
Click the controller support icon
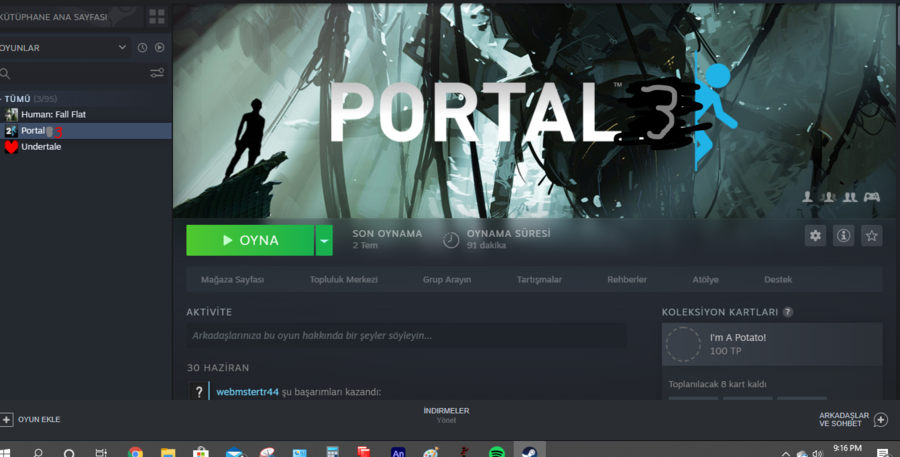tap(871, 197)
